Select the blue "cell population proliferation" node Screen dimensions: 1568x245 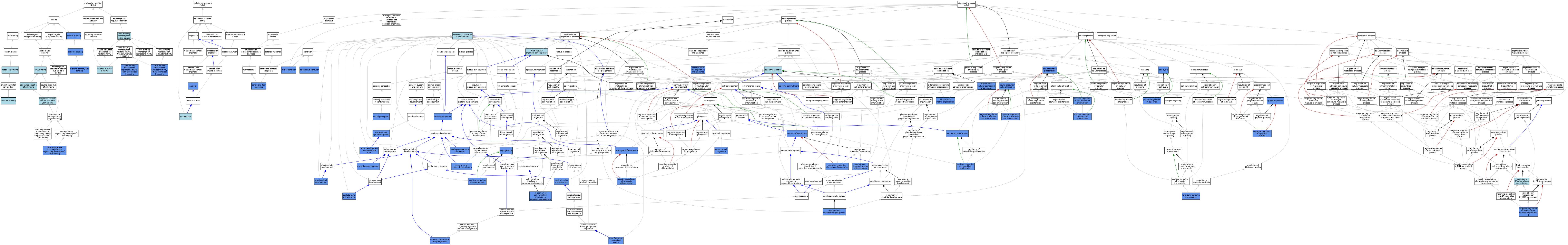click(x=1050, y=70)
